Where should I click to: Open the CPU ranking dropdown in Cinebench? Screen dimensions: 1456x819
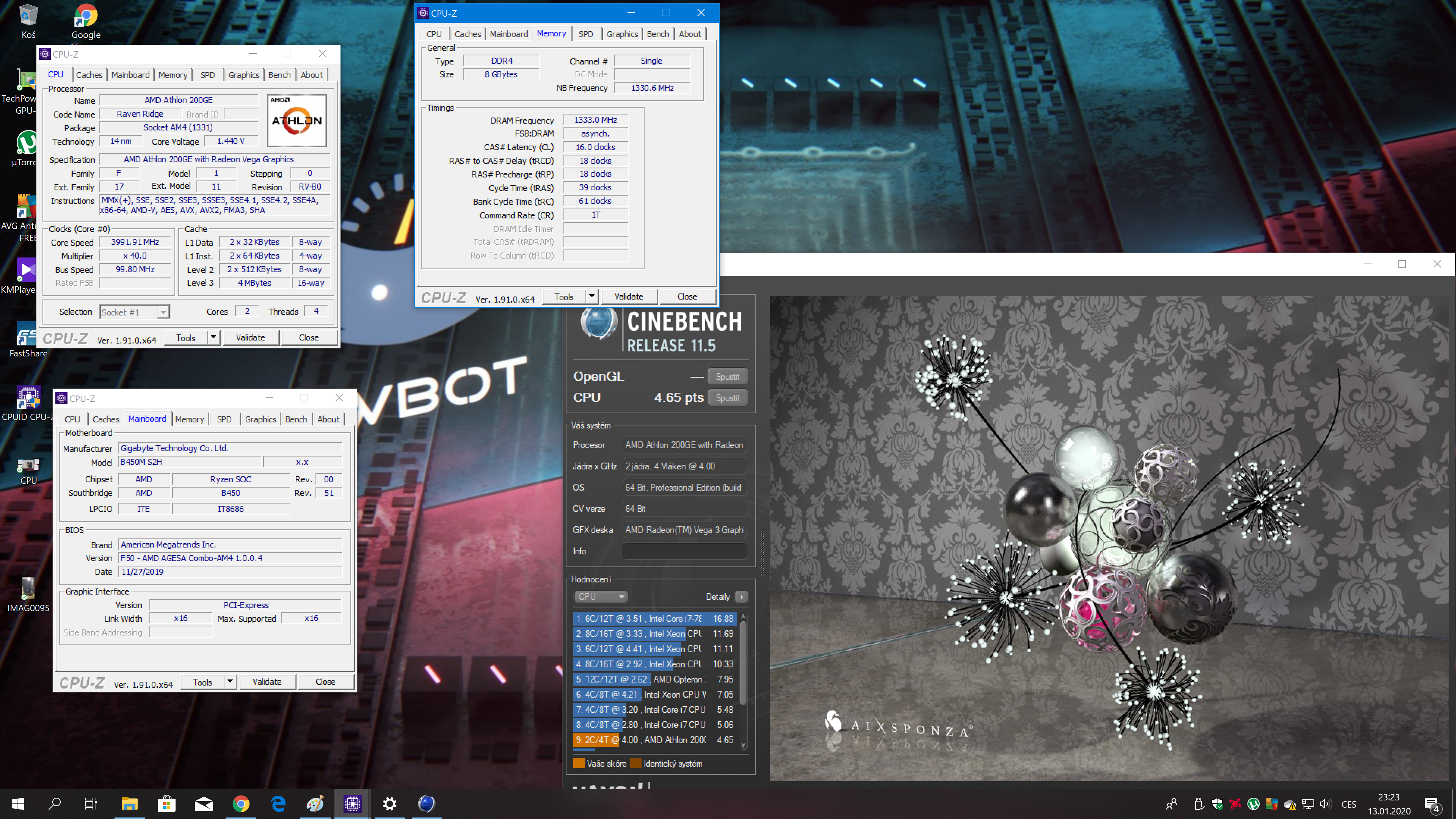point(601,596)
